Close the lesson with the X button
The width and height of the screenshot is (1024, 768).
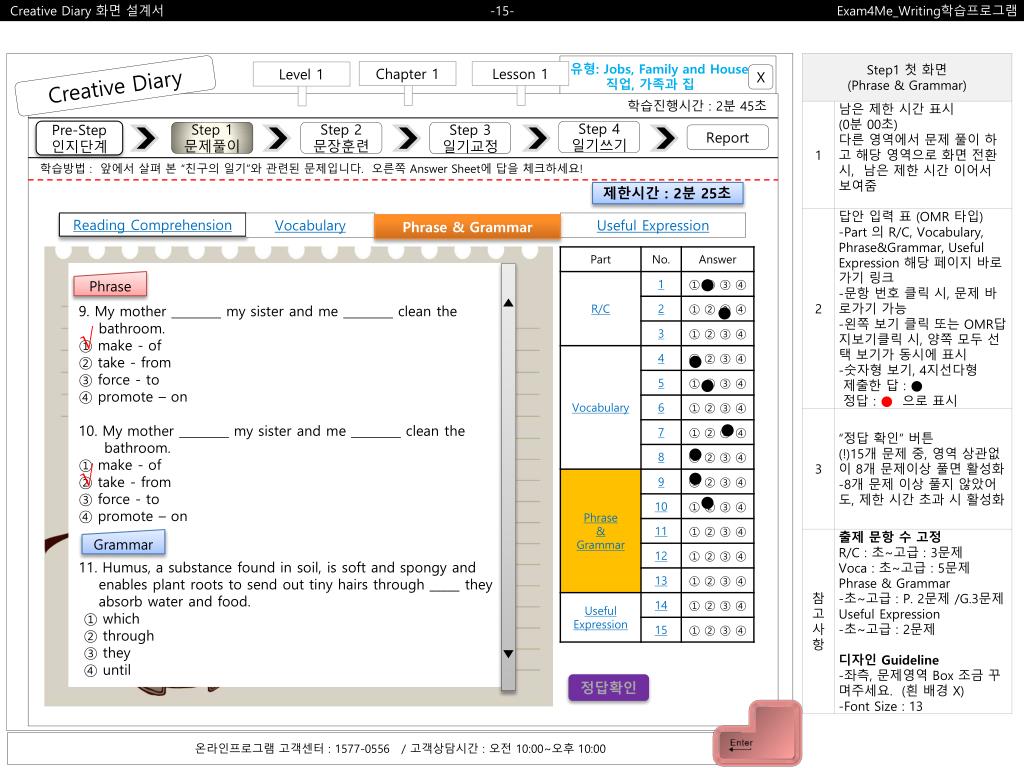click(760, 77)
